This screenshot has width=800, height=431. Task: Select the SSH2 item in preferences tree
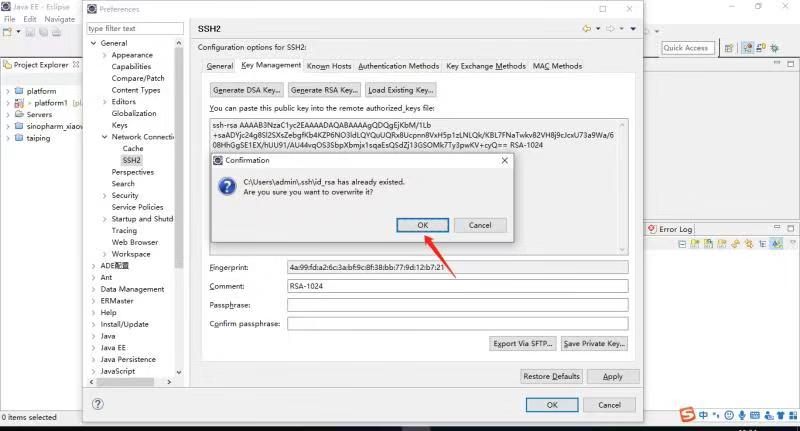coord(132,160)
